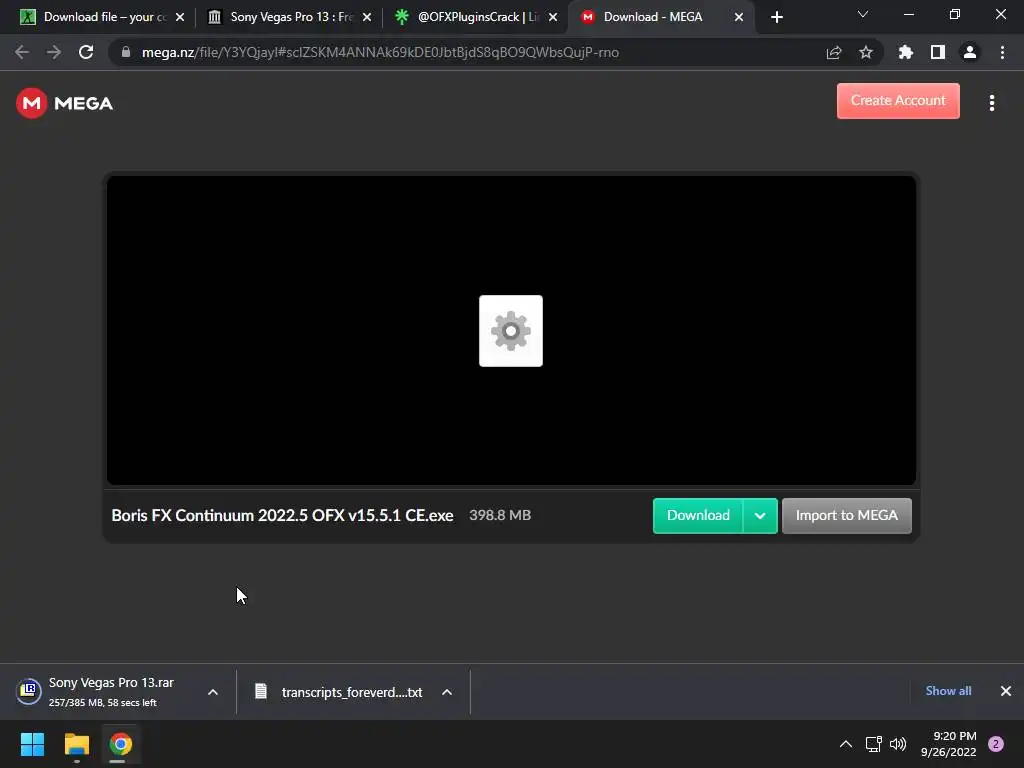The width and height of the screenshot is (1024, 768).
Task: Open the volume tray icon
Action: tap(898, 744)
